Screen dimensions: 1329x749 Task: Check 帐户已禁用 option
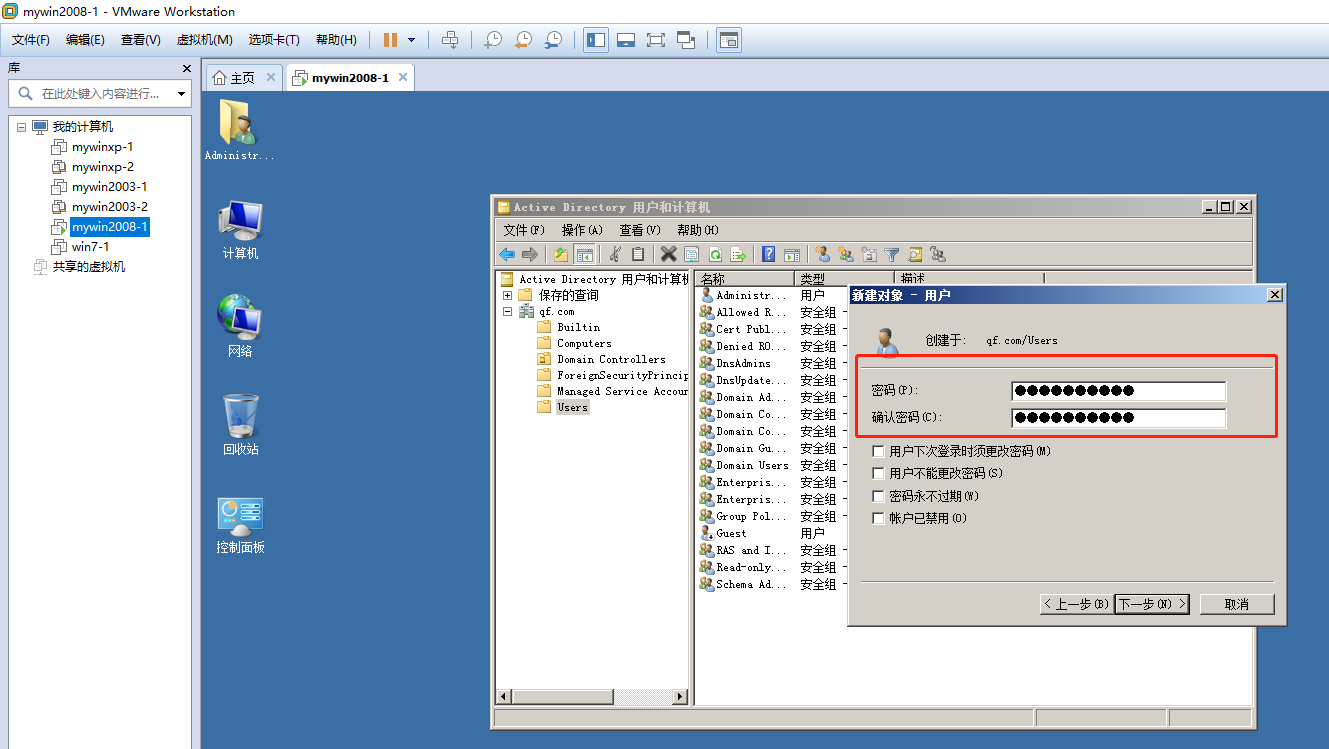tap(879, 519)
